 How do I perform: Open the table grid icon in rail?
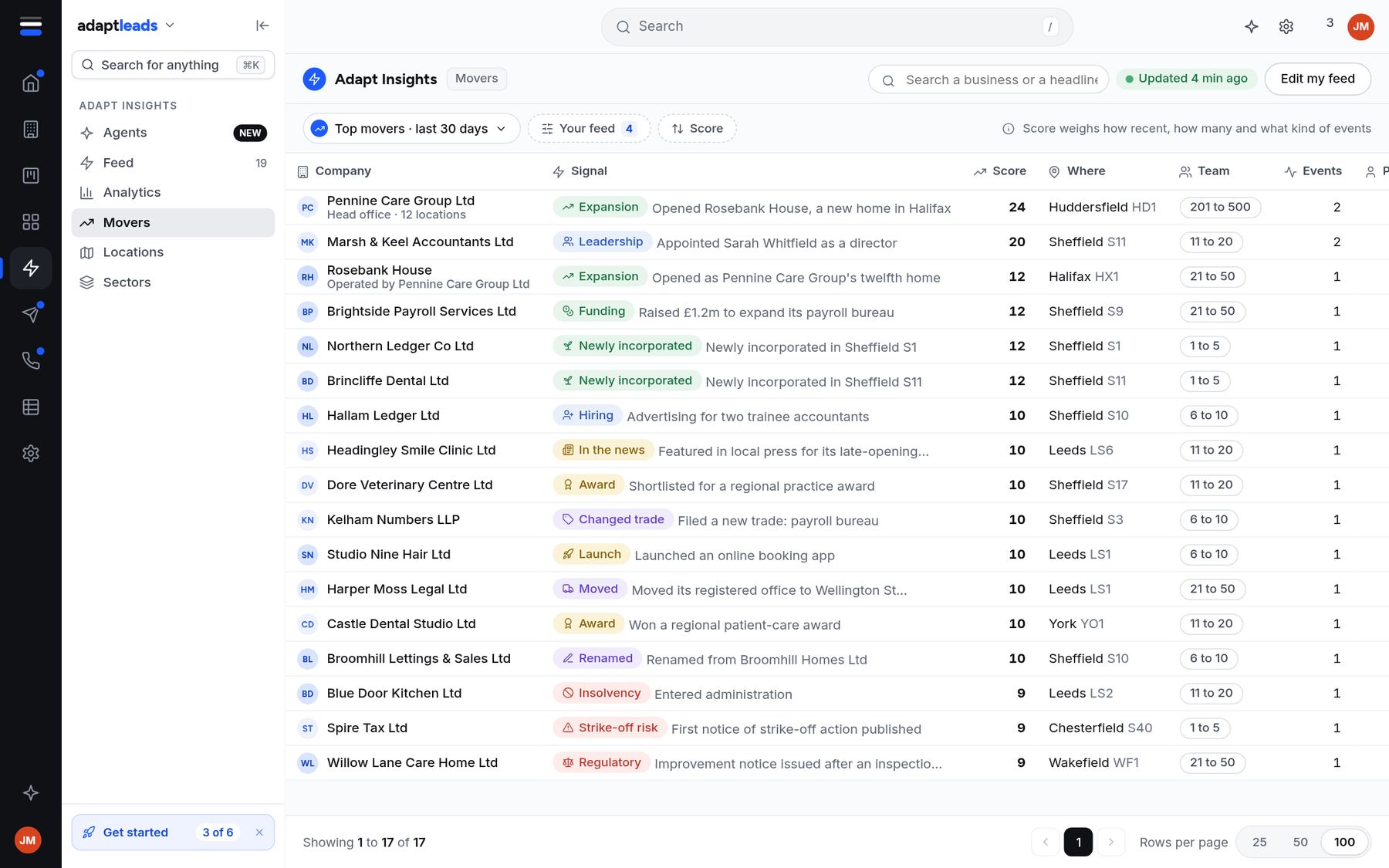[31, 407]
